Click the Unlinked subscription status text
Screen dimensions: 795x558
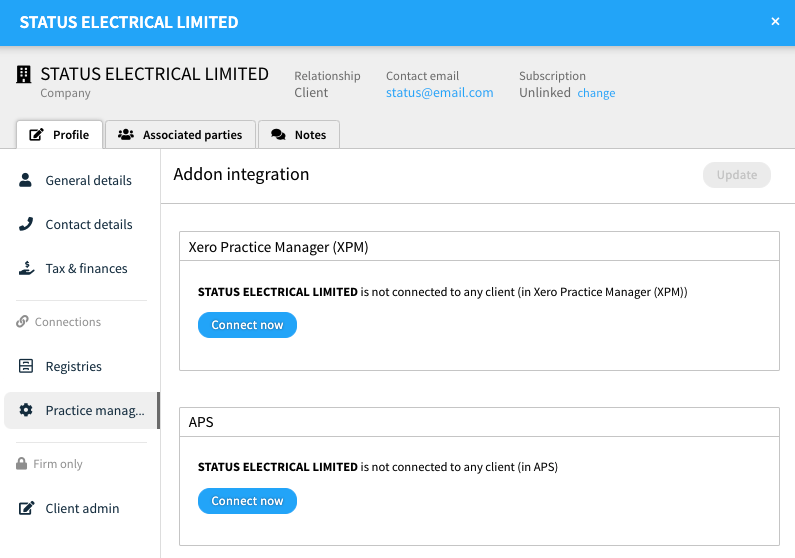(x=545, y=93)
